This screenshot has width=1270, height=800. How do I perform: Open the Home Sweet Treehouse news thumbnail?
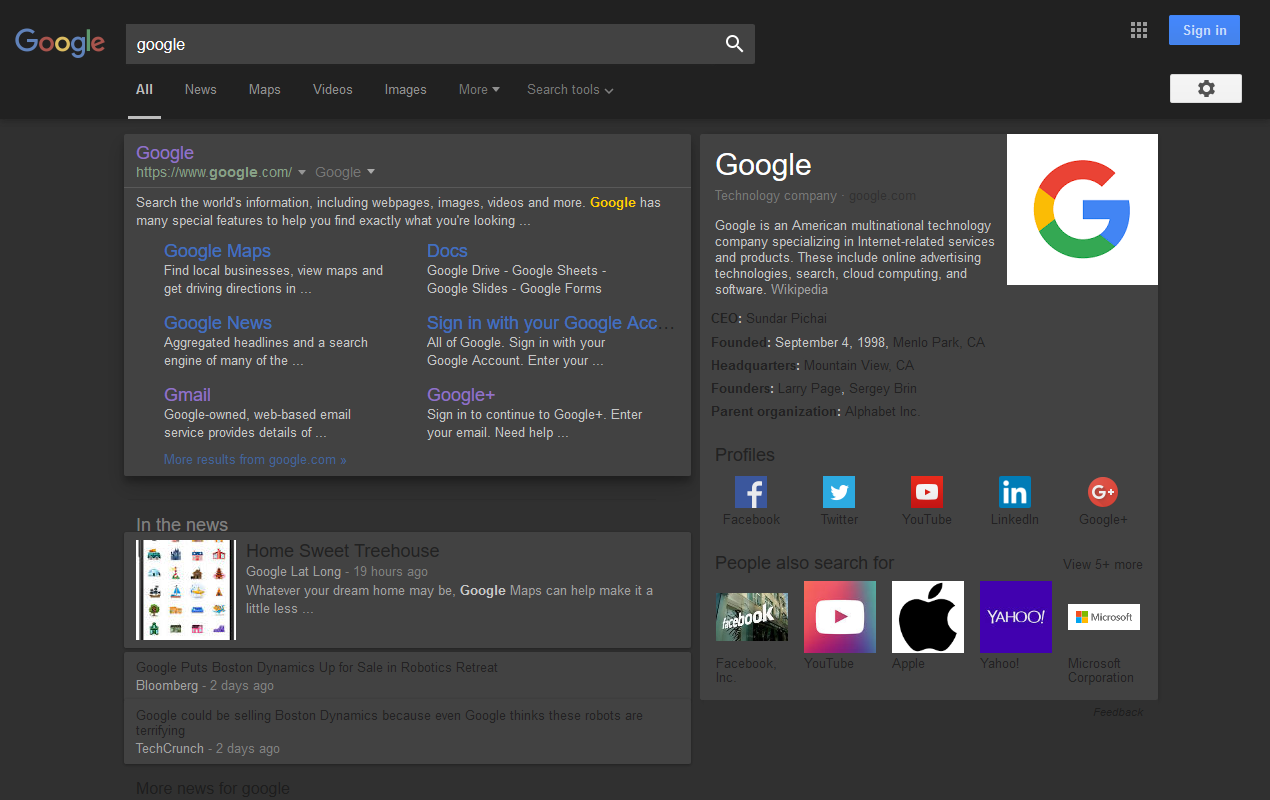click(186, 590)
